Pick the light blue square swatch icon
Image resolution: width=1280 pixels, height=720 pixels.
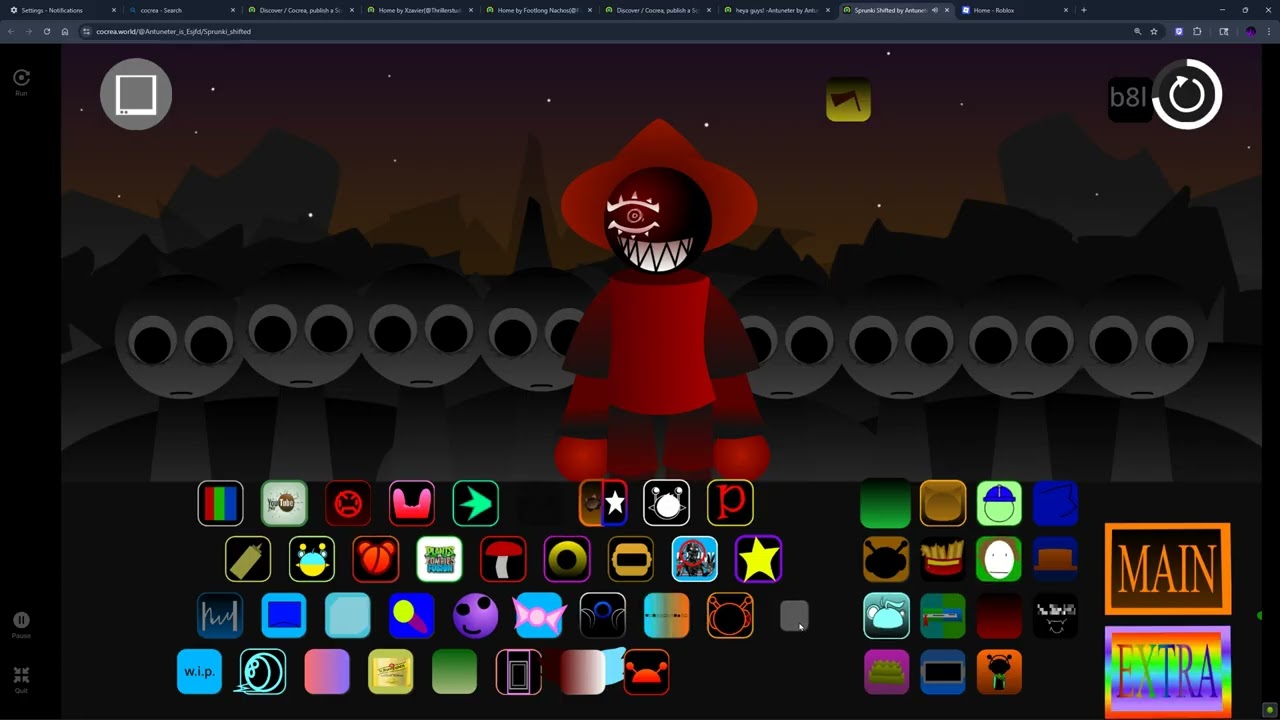point(348,615)
